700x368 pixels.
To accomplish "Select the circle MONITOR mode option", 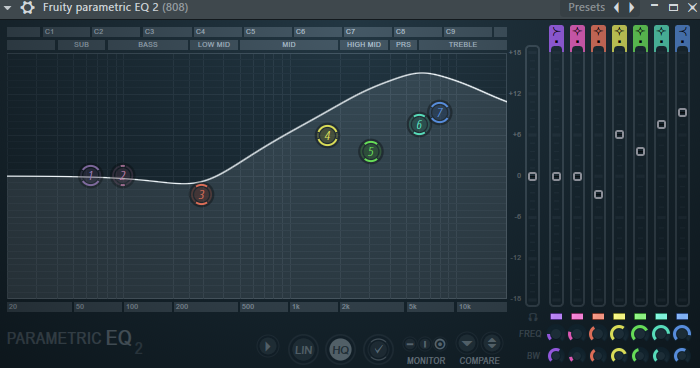I will (x=440, y=344).
